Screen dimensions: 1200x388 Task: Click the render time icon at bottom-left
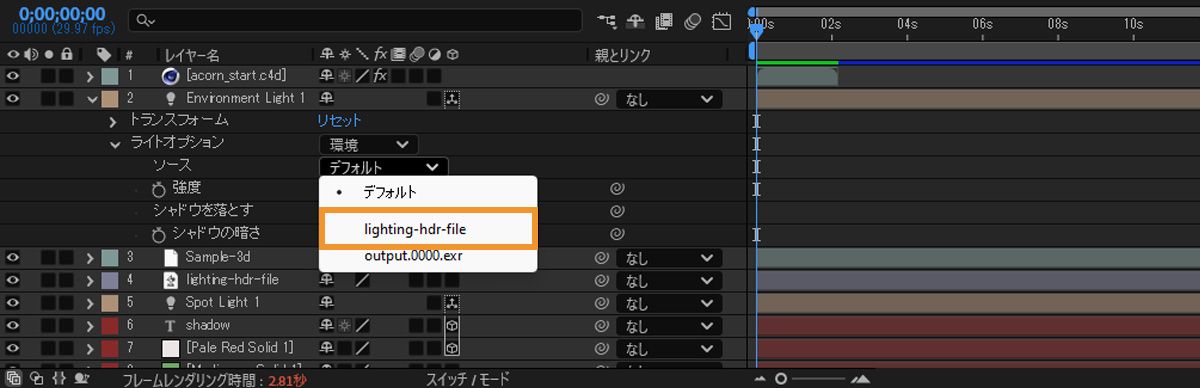point(83,379)
